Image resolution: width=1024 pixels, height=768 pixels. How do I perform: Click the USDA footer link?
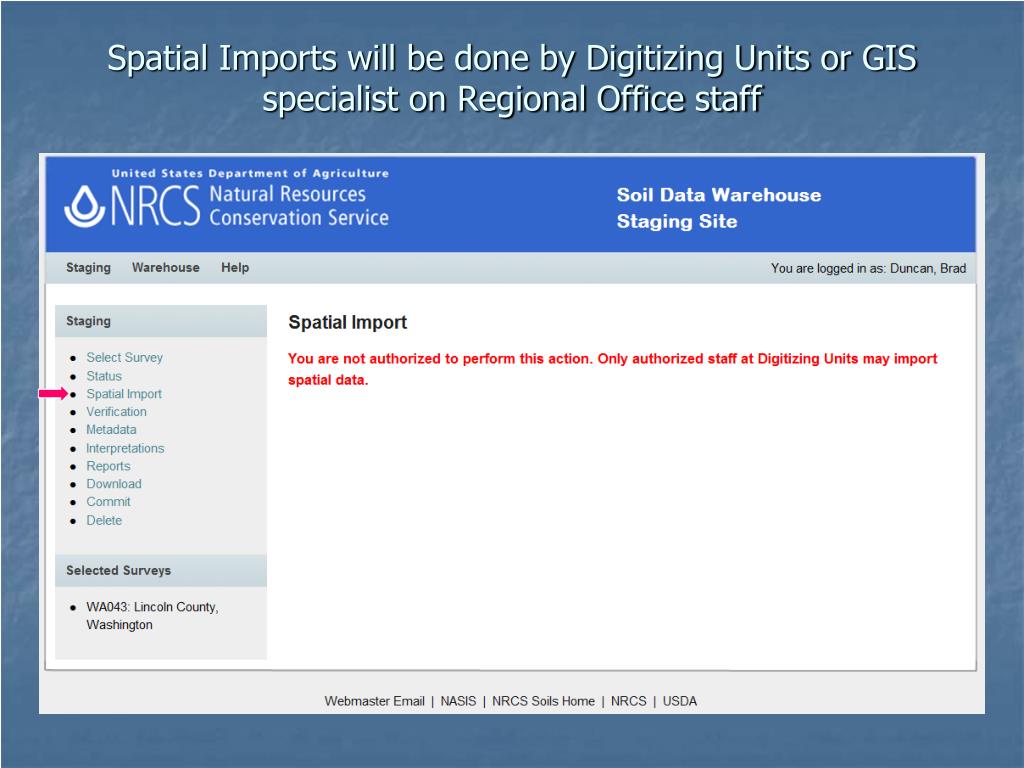(680, 701)
